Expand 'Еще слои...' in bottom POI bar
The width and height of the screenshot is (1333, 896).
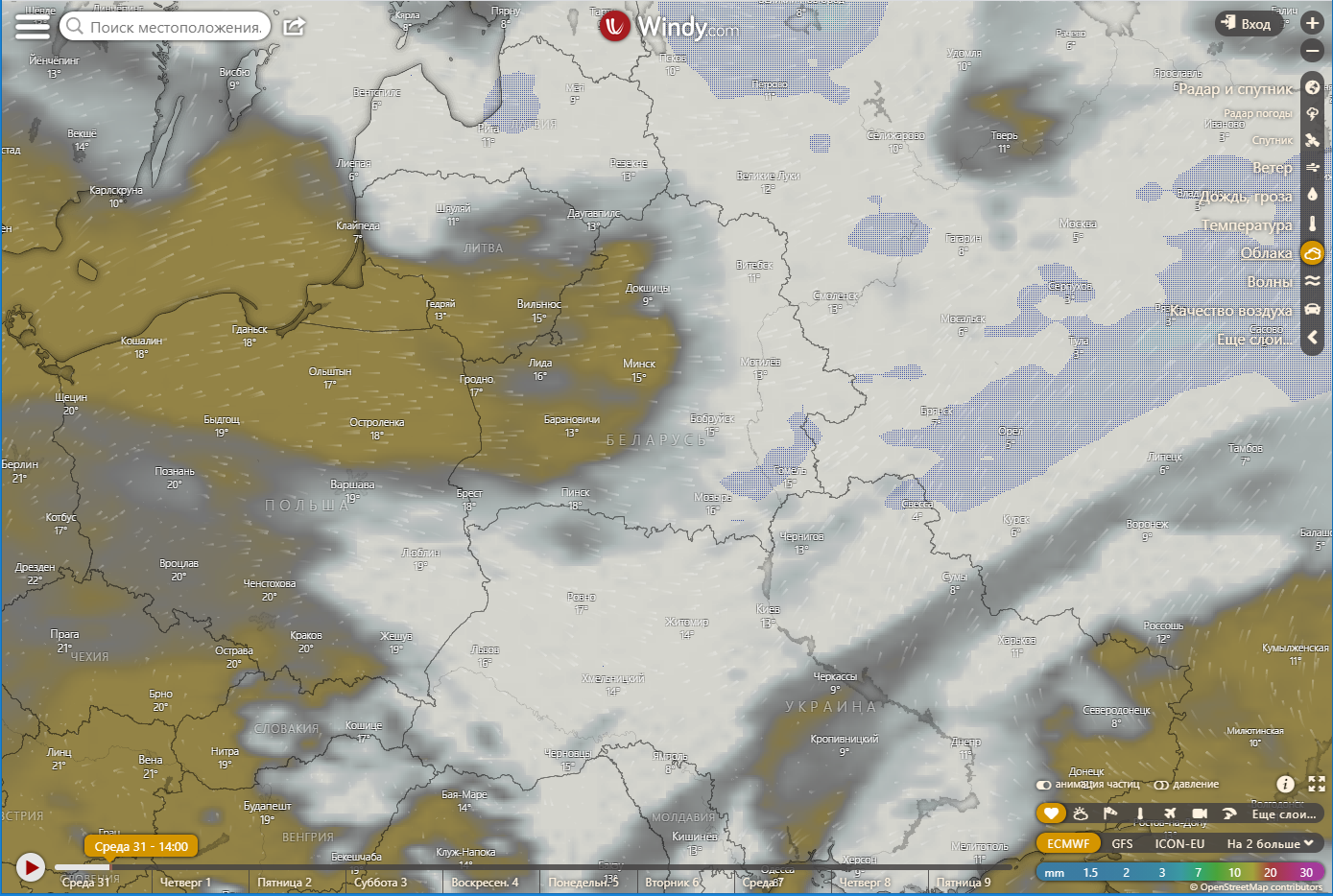coord(1283,813)
